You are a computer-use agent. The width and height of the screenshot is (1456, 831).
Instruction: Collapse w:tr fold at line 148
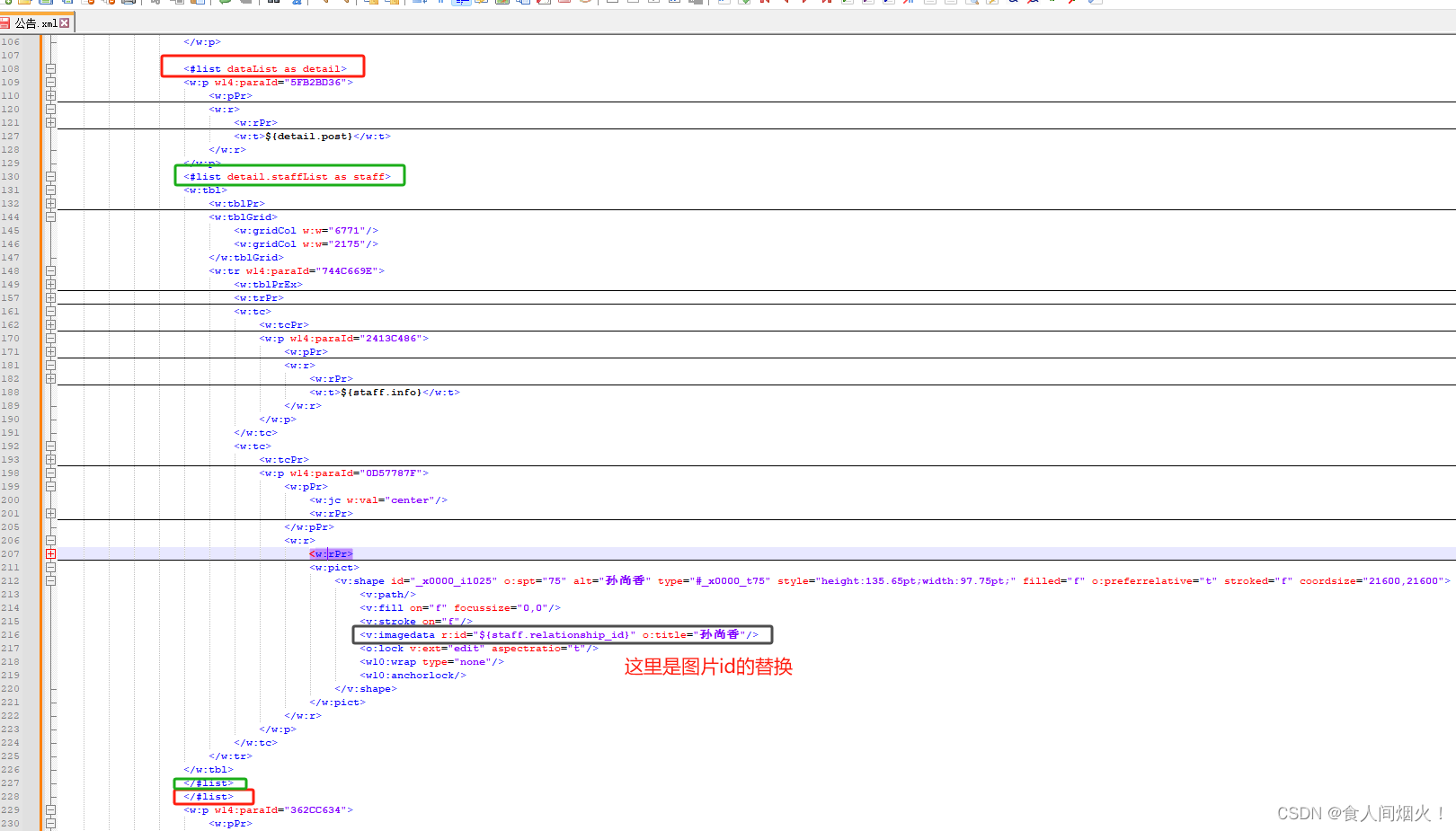tap(50, 271)
